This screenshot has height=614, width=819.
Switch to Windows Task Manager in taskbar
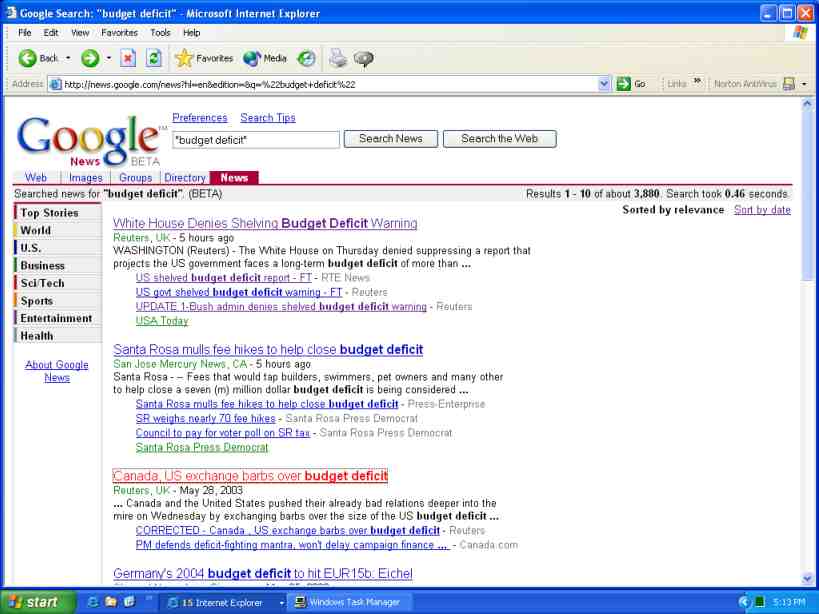click(x=346, y=602)
